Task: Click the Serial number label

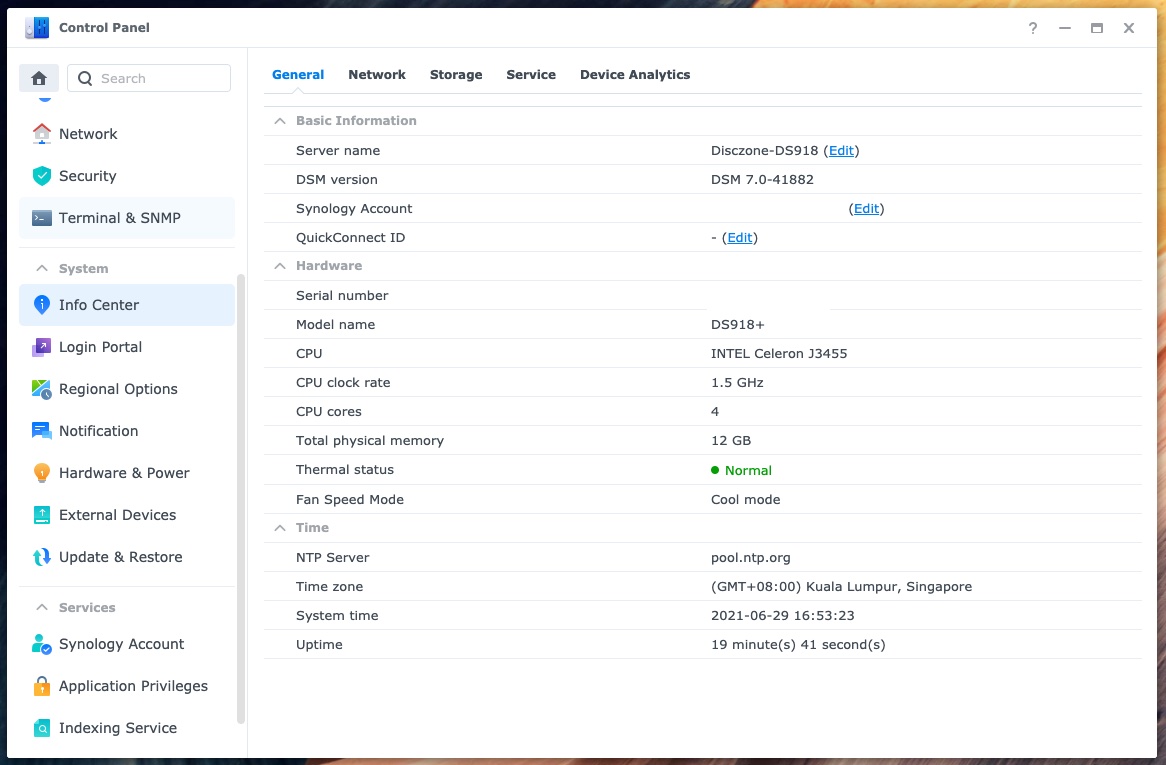Action: coord(342,296)
